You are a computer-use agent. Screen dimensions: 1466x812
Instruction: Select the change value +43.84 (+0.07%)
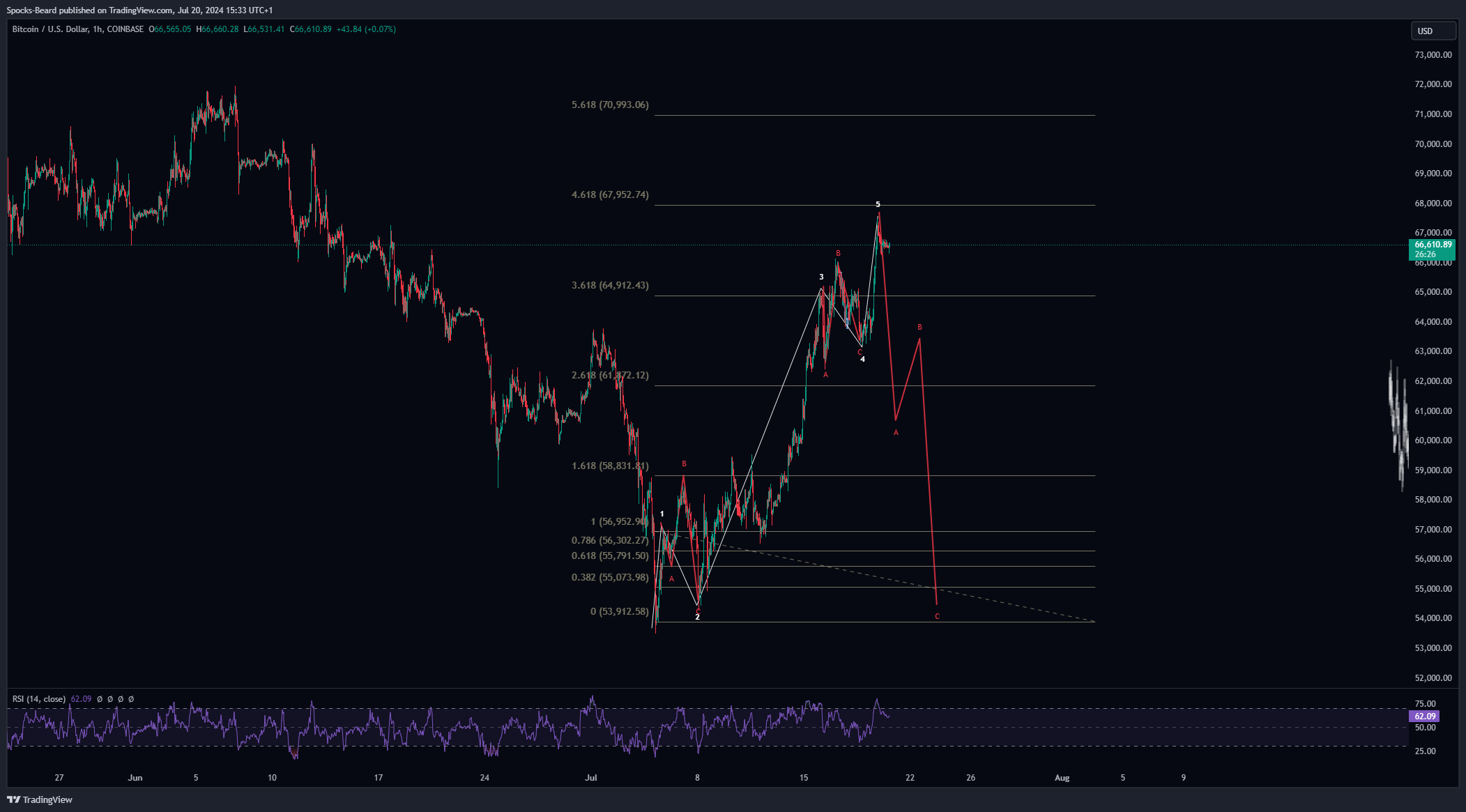366,29
